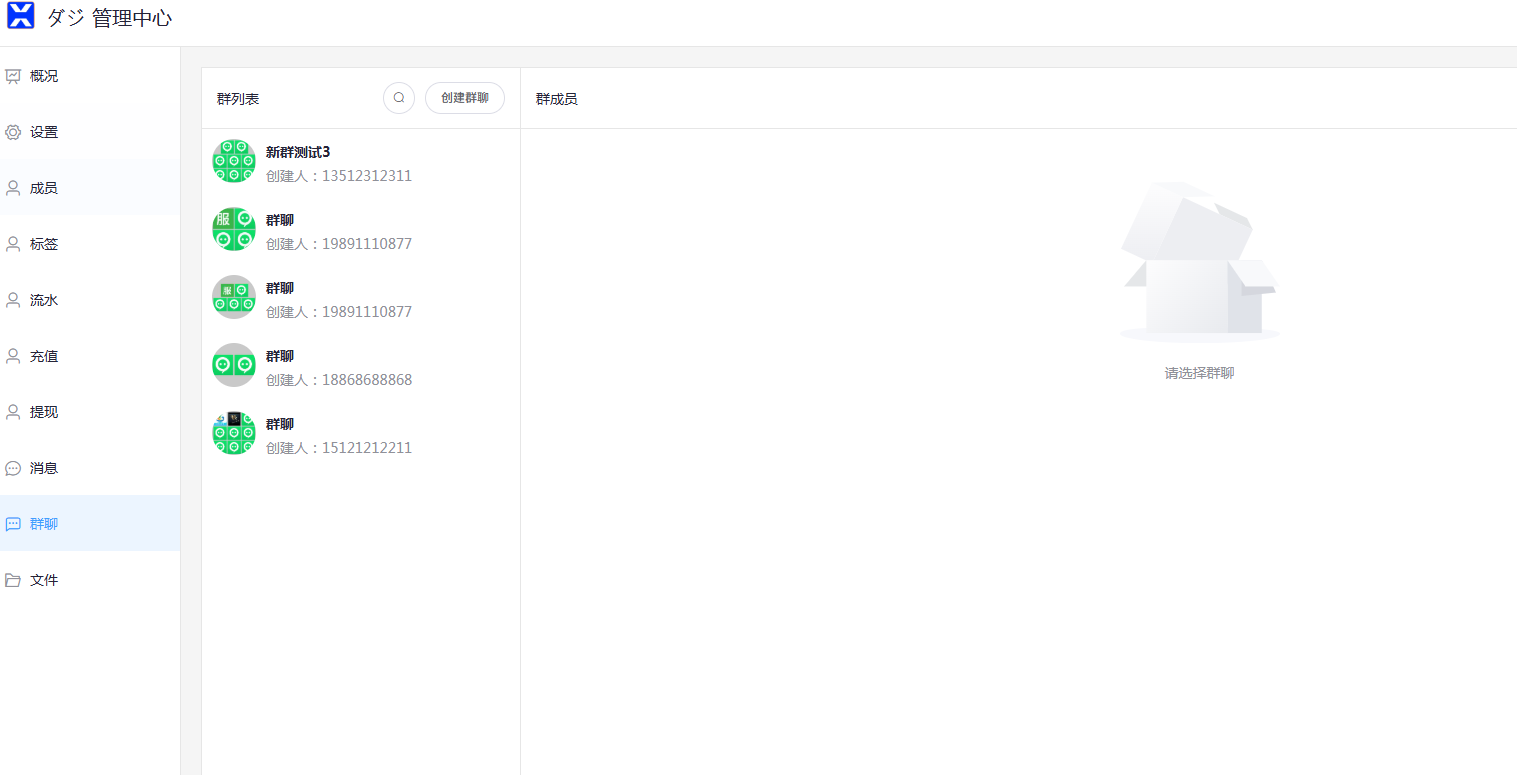Click the 成员 person icon
This screenshot has width=1517, height=775.
(13, 188)
